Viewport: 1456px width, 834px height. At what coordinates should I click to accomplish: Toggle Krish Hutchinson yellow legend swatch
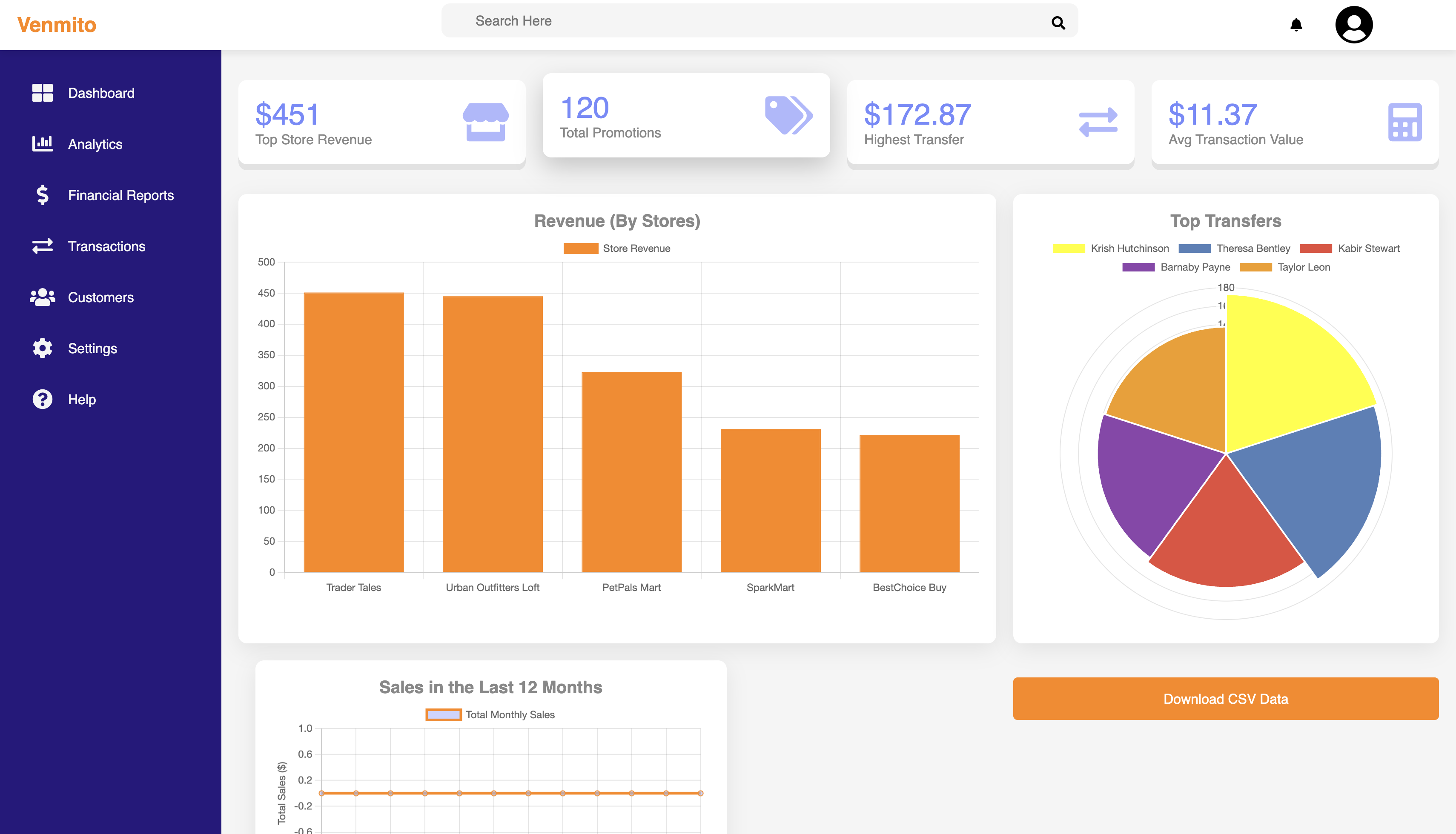click(x=1068, y=248)
